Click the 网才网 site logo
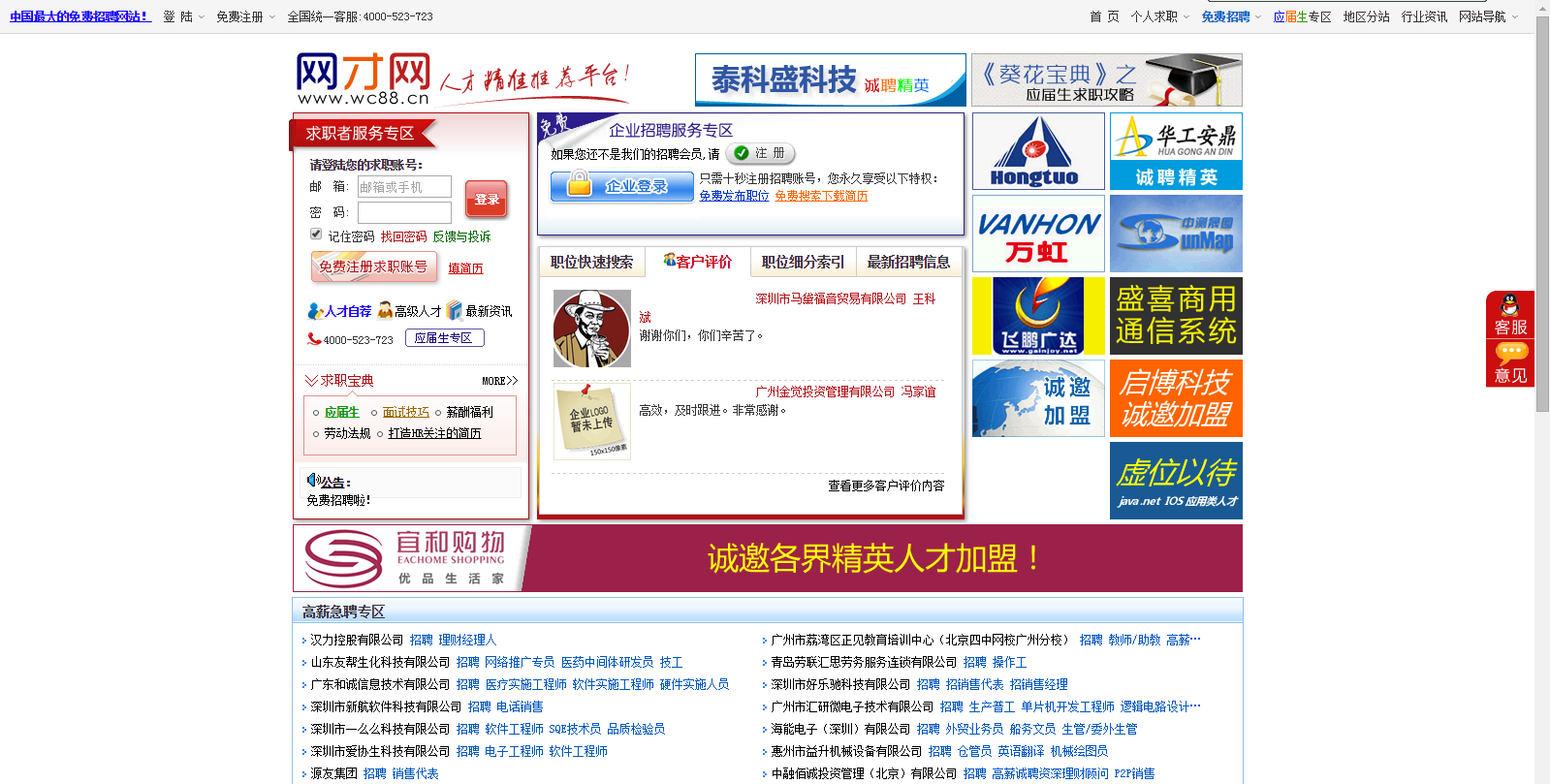The width and height of the screenshot is (1550, 784). tap(364, 79)
